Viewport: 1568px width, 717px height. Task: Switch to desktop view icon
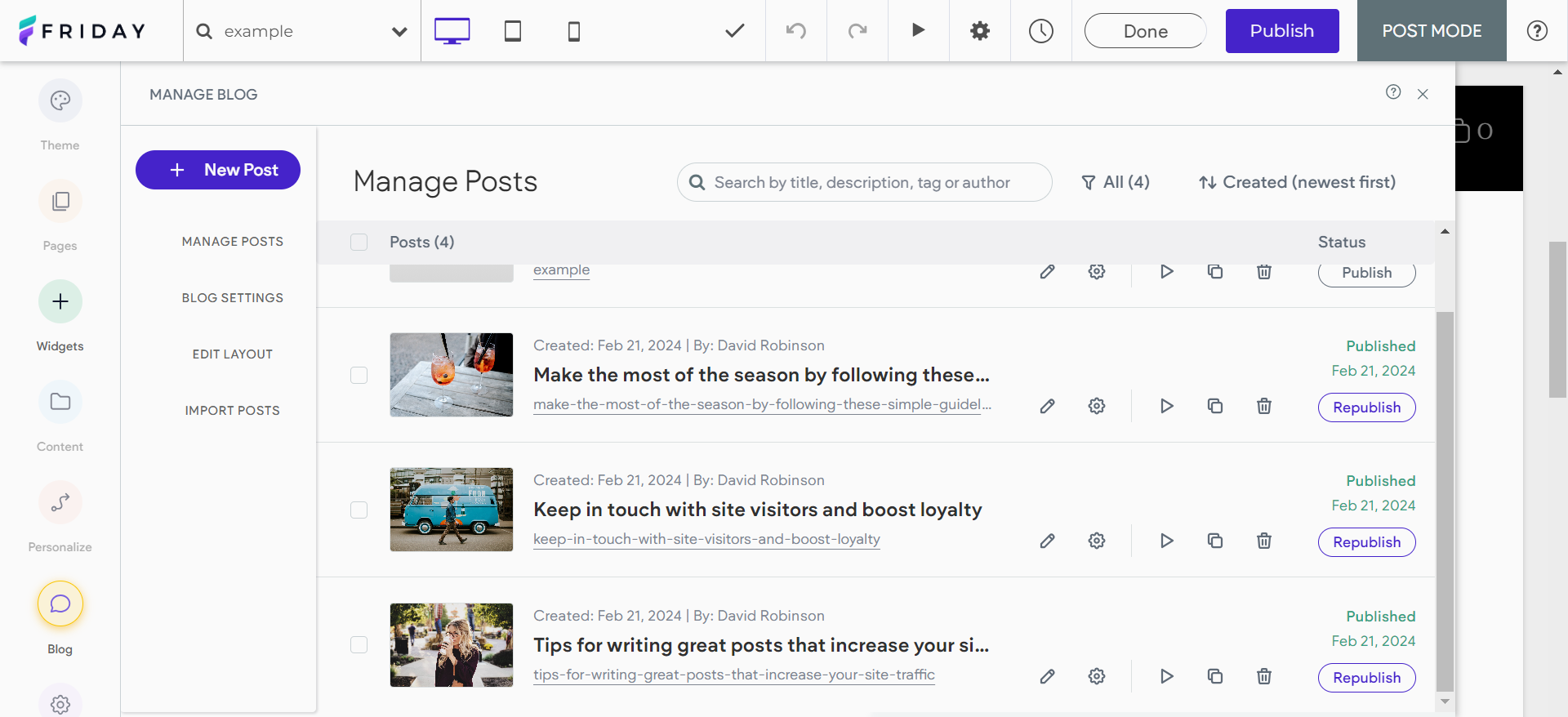click(452, 31)
